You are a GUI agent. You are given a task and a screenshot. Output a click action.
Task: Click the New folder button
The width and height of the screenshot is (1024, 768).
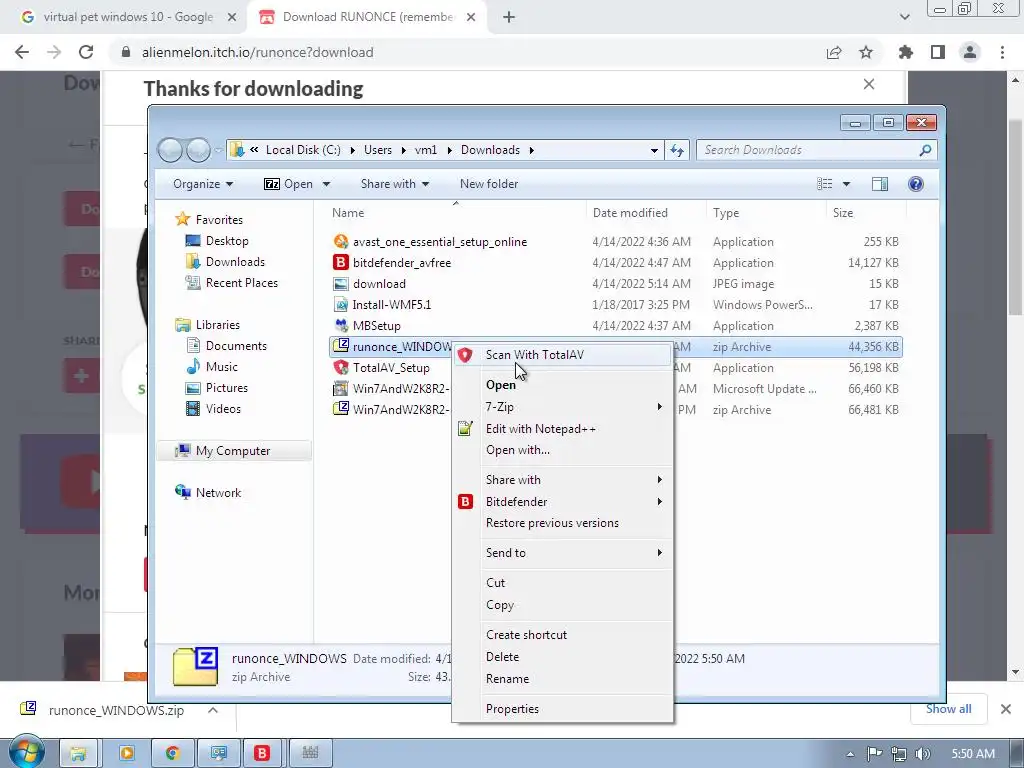coord(488,184)
